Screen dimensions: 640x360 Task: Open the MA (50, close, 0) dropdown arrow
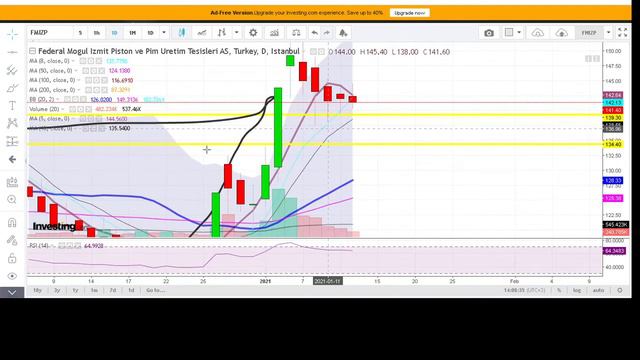[76, 71]
